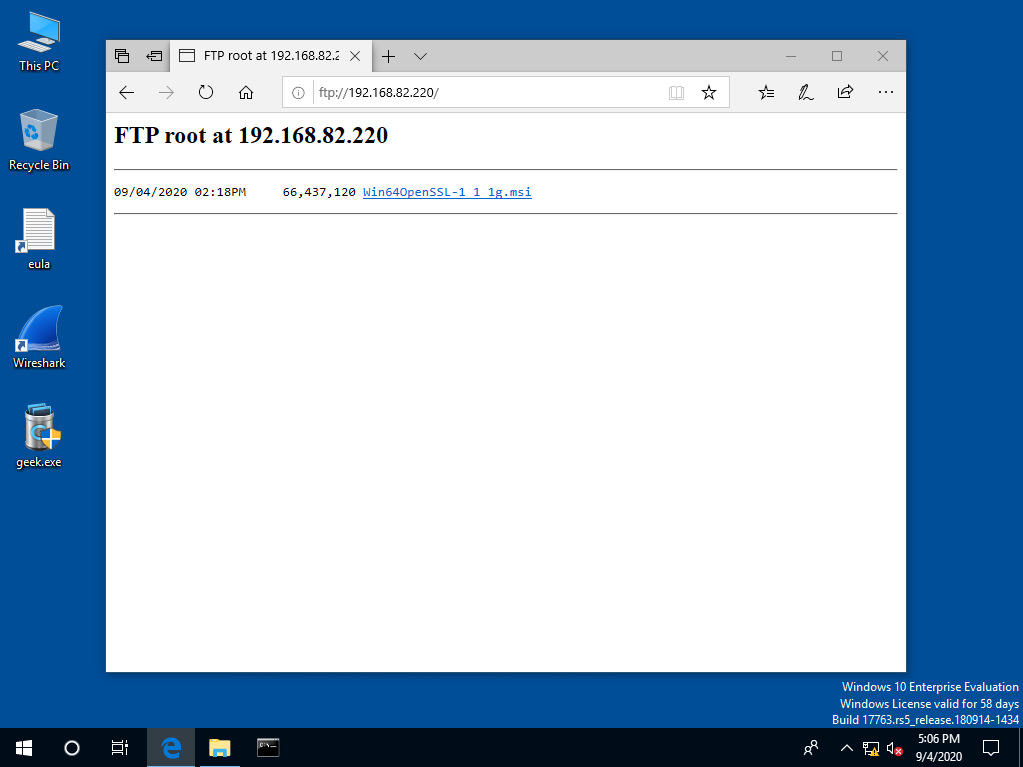The height and width of the screenshot is (767, 1023).
Task: Select This PC desktop icon
Action: tap(39, 42)
